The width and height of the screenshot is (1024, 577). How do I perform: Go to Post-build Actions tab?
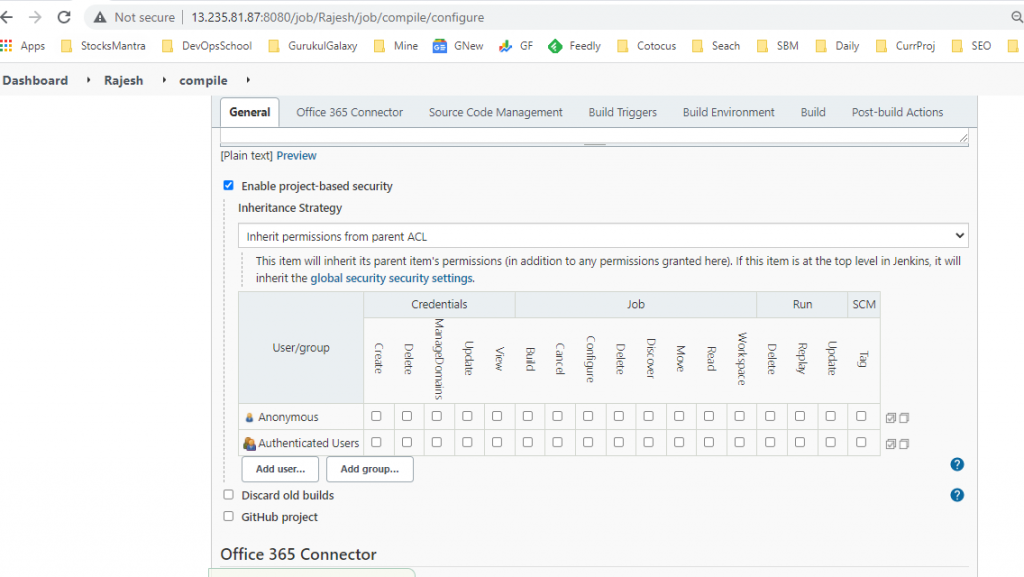pos(897,112)
